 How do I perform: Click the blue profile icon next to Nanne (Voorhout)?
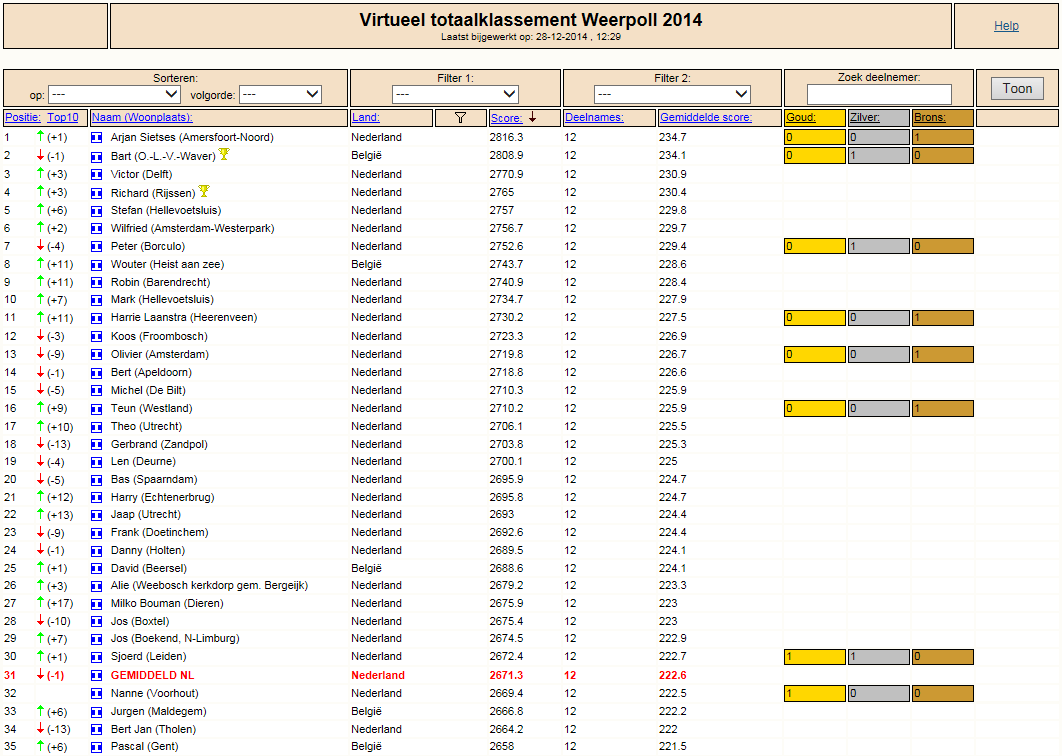[97, 694]
